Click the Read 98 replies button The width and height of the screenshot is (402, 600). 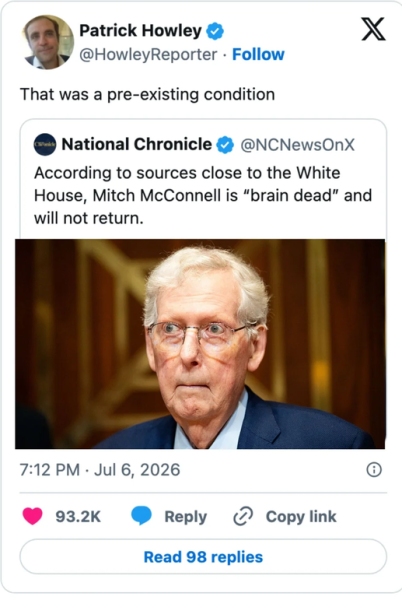click(203, 557)
